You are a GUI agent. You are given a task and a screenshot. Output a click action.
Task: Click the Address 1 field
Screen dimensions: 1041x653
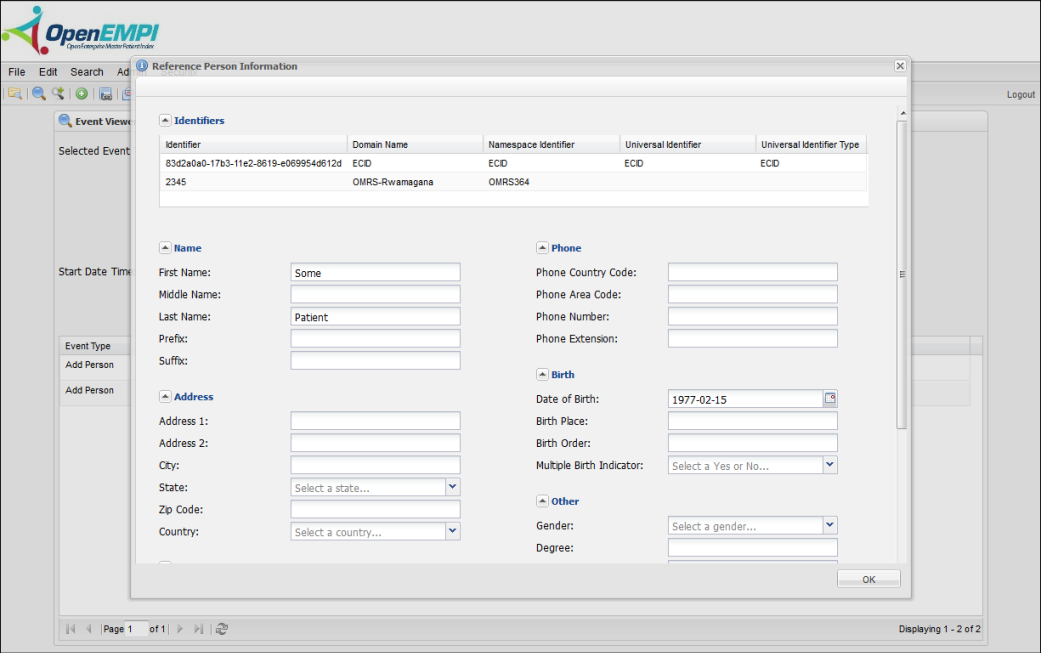coord(375,421)
